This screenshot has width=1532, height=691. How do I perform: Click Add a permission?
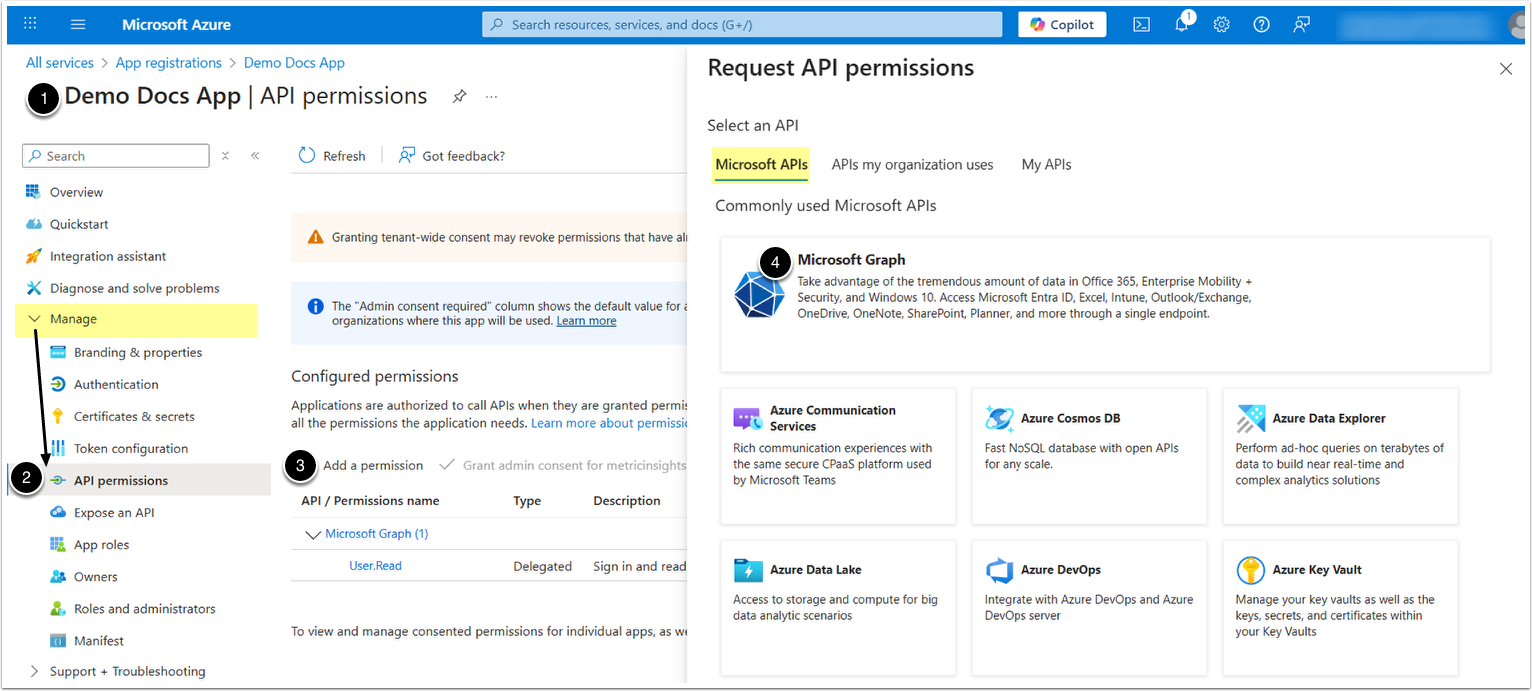click(372, 465)
